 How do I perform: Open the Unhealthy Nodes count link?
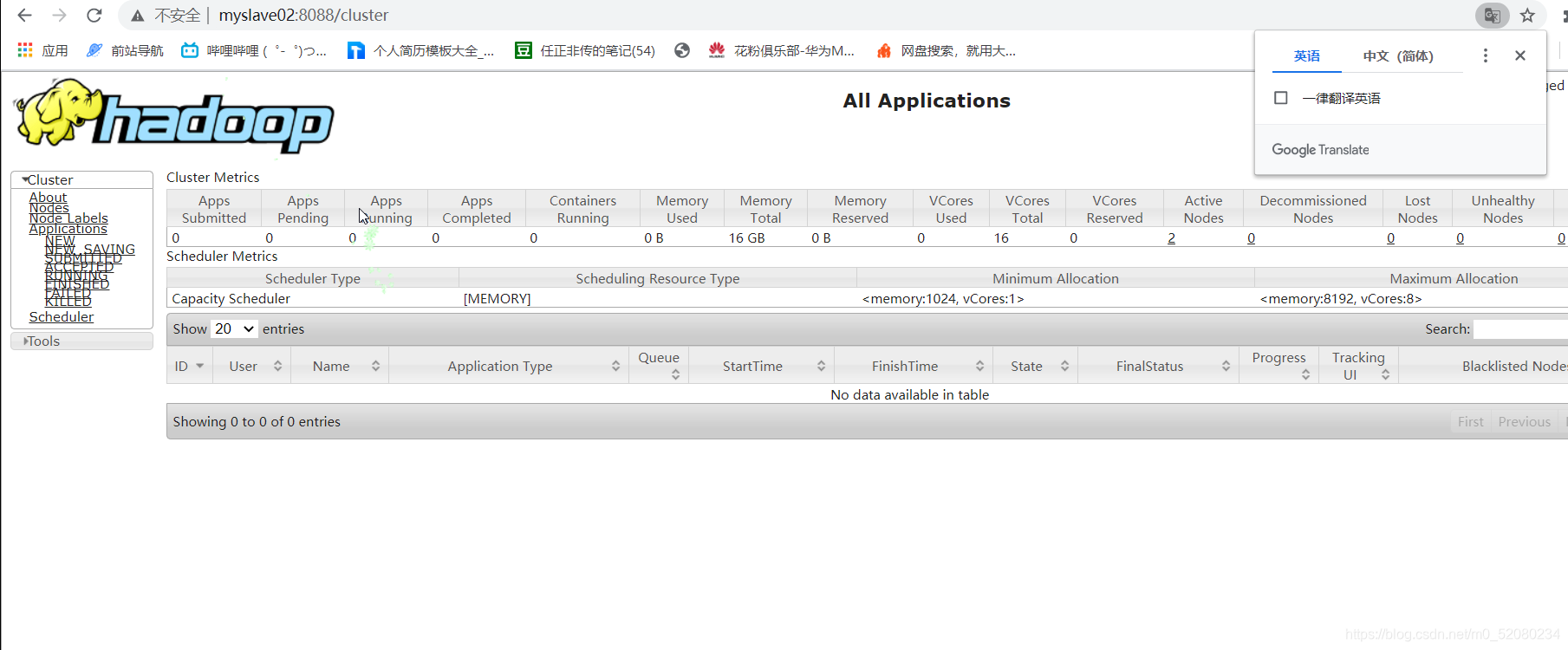click(x=1460, y=238)
